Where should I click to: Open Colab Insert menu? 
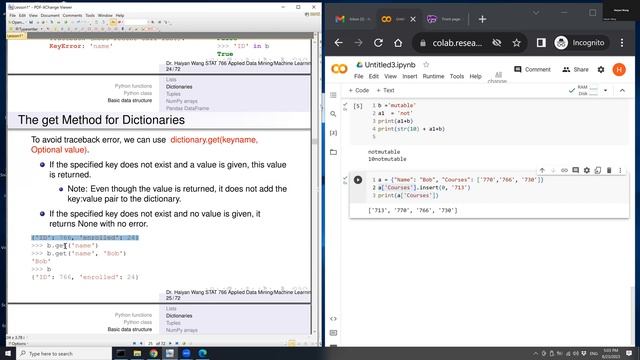[409, 76]
